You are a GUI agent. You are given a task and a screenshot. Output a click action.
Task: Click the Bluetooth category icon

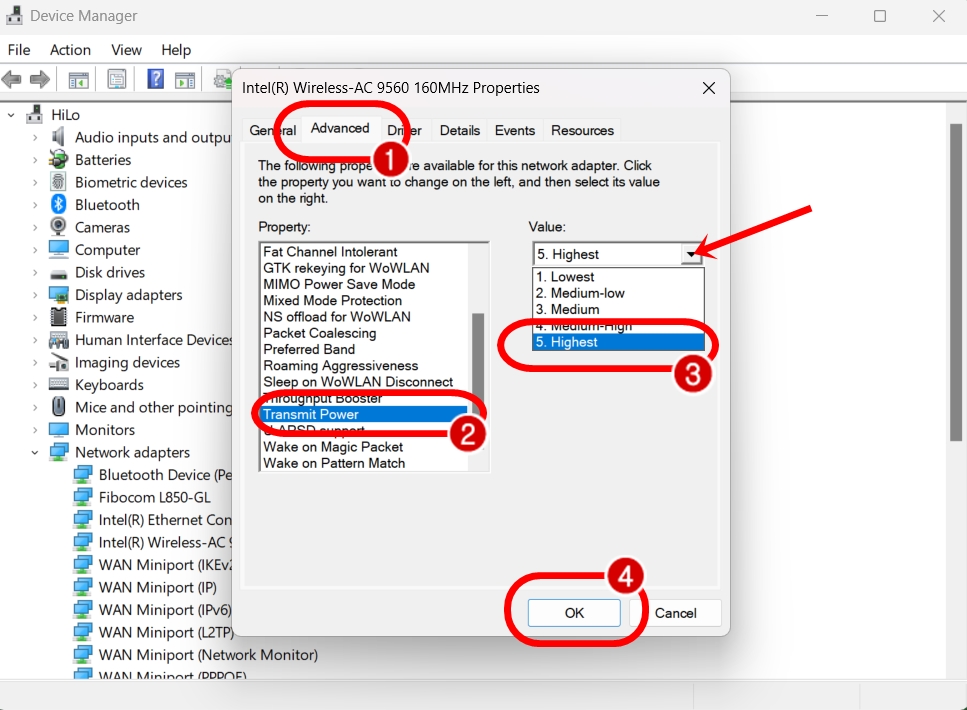point(58,204)
